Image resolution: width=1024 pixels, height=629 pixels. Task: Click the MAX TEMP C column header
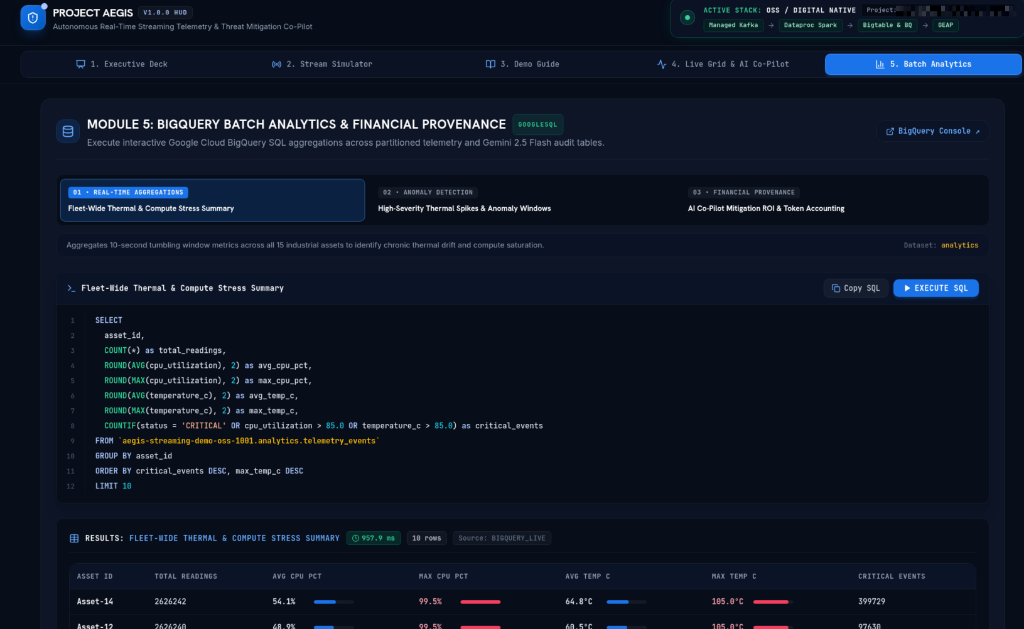coord(734,577)
